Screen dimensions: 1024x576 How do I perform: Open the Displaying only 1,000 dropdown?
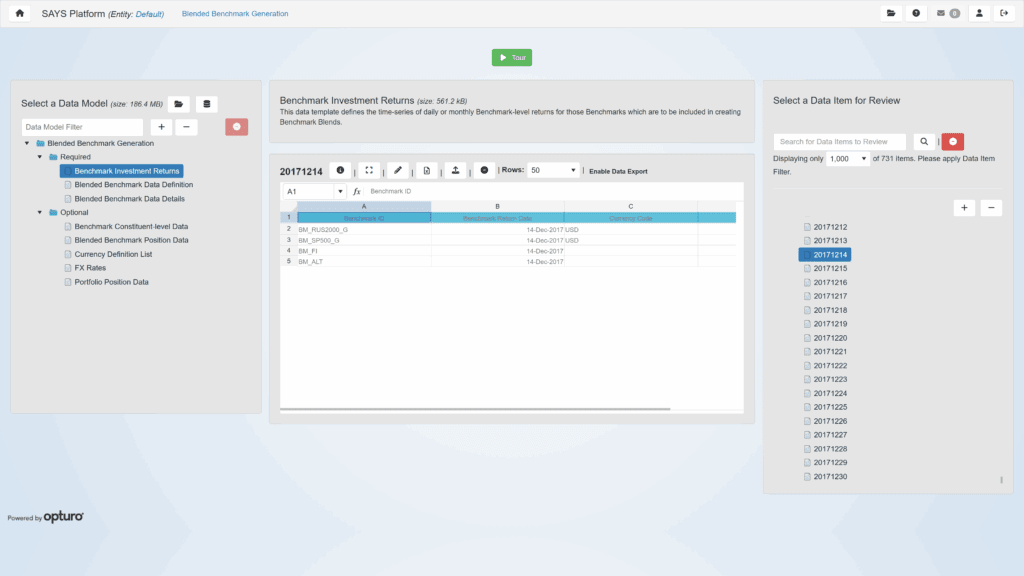click(x=849, y=159)
